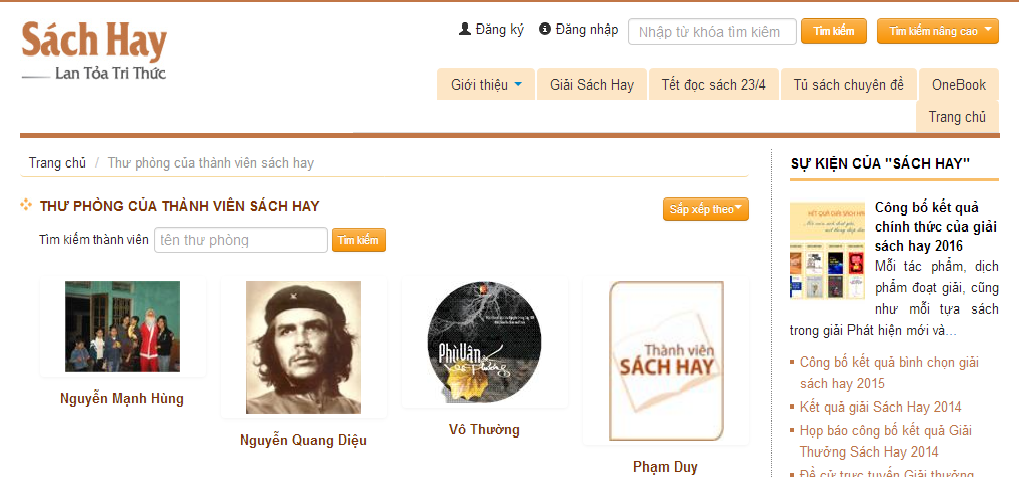Click the top Tìm kiếm search button
1019x480 pixels.
834,31
